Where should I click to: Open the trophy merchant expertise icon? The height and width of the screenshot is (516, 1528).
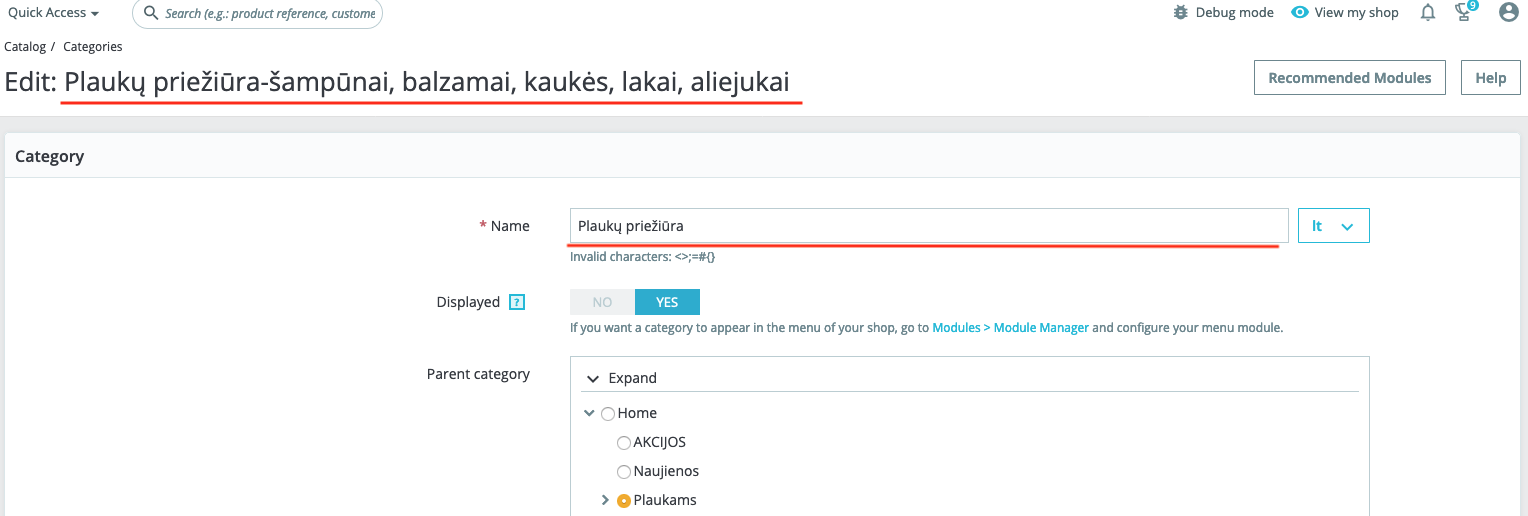click(1464, 12)
